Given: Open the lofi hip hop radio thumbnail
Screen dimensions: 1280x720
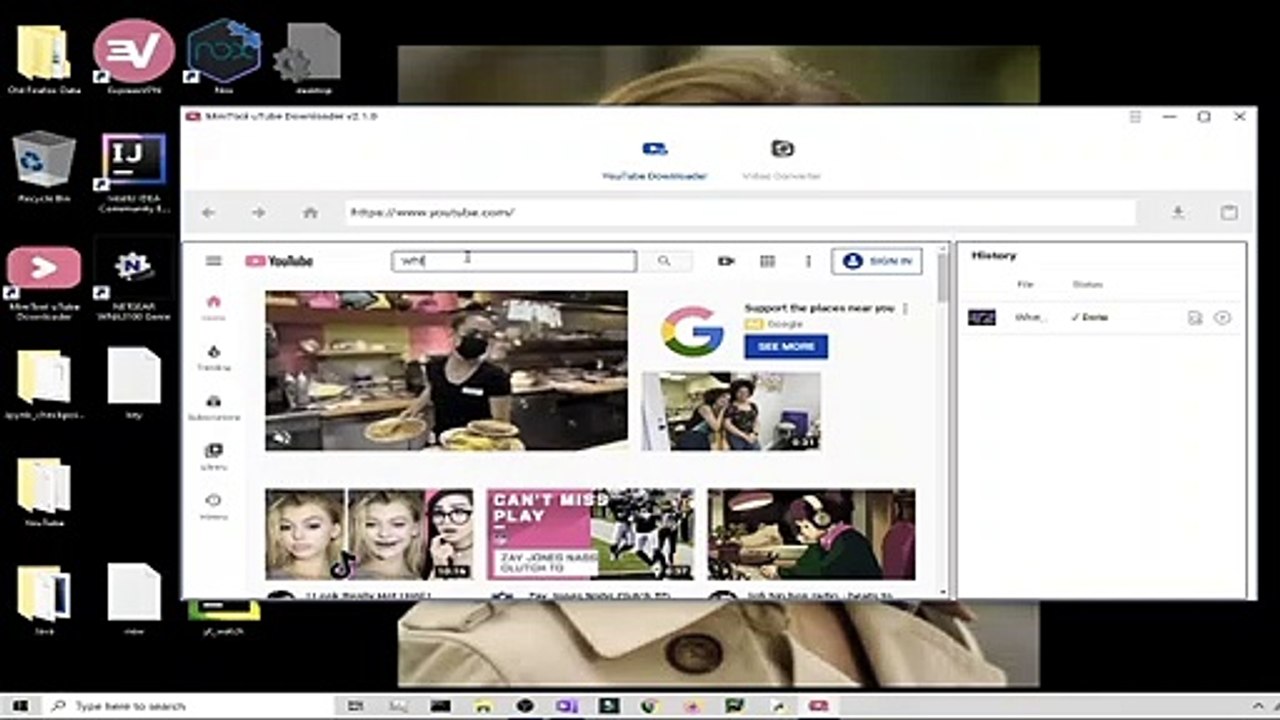Looking at the screenshot, I should point(811,534).
